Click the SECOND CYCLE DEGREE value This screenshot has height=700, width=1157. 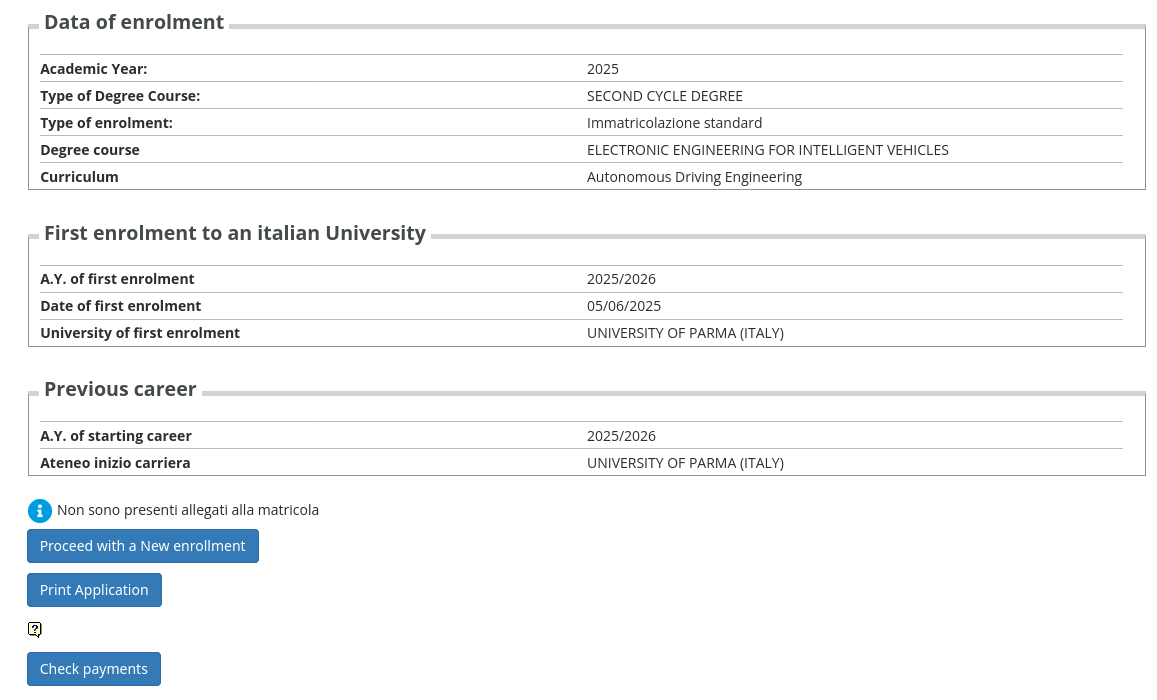(x=665, y=96)
